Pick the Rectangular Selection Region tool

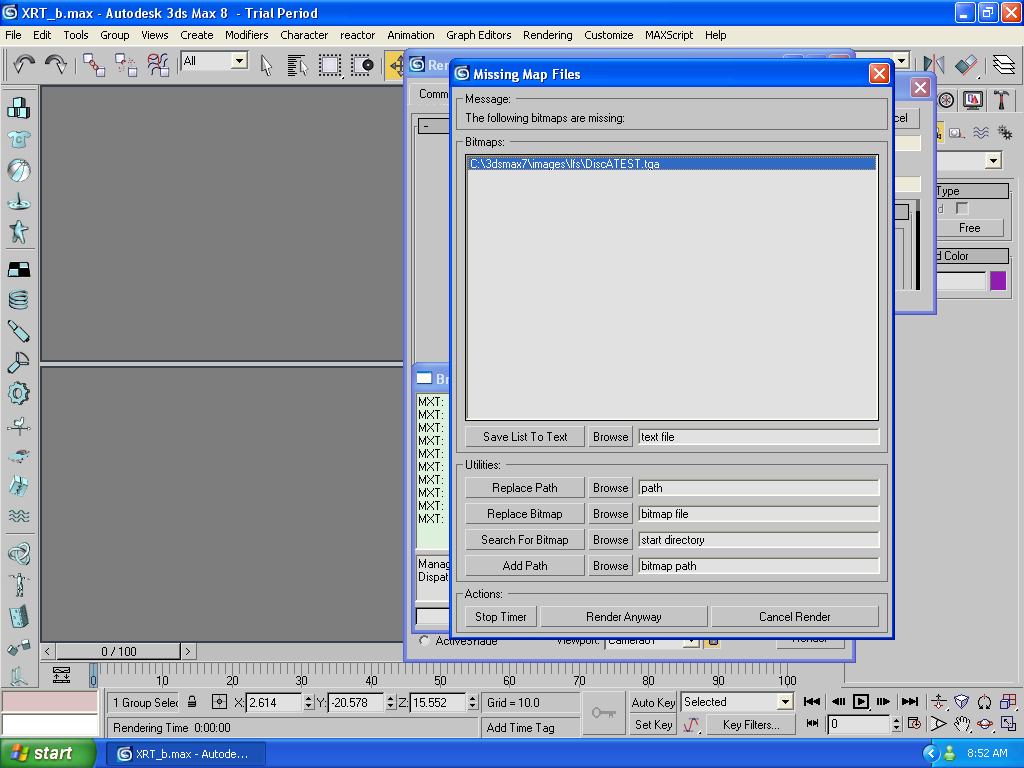[x=330, y=65]
